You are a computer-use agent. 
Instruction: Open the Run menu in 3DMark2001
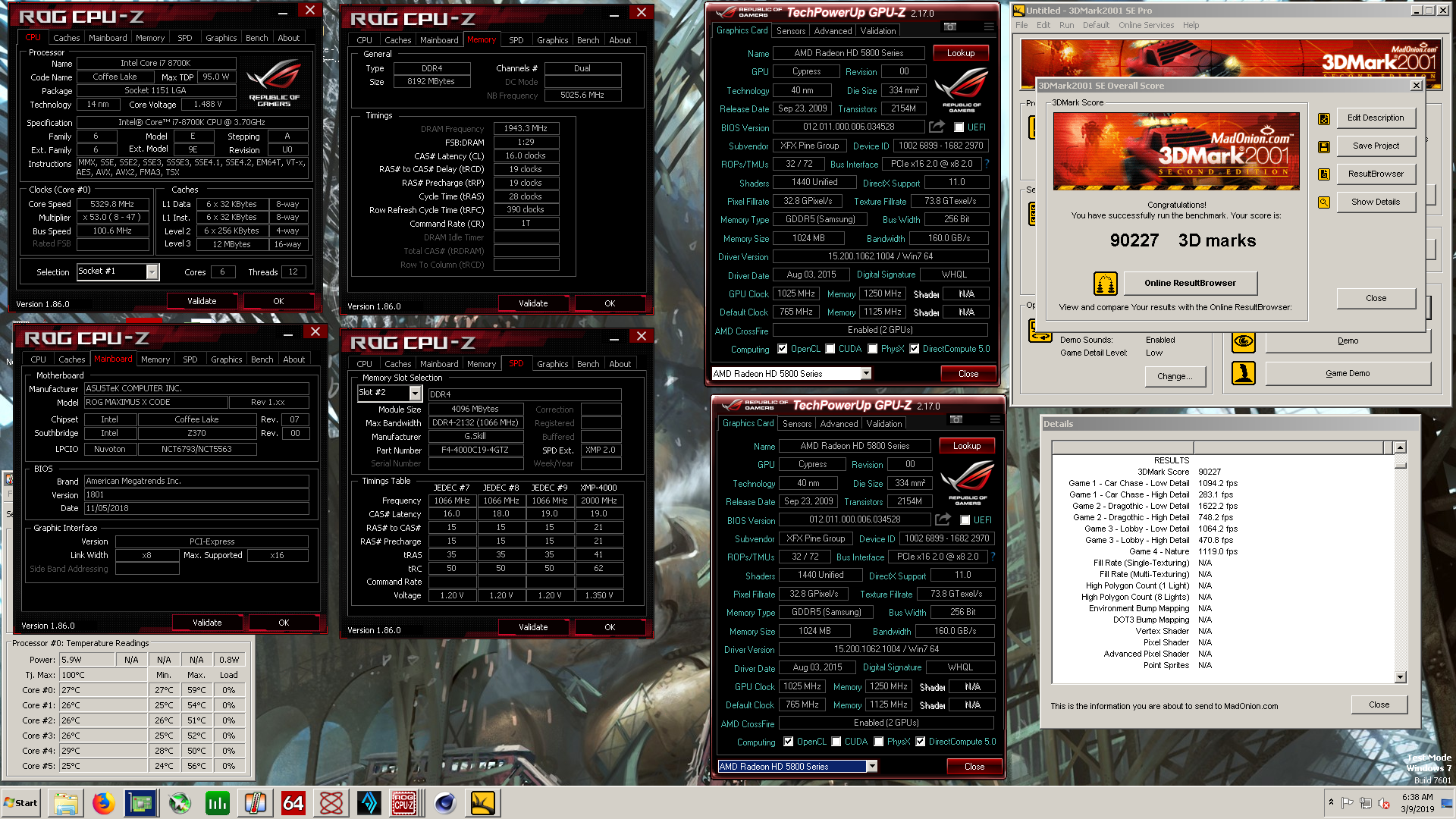point(1066,25)
